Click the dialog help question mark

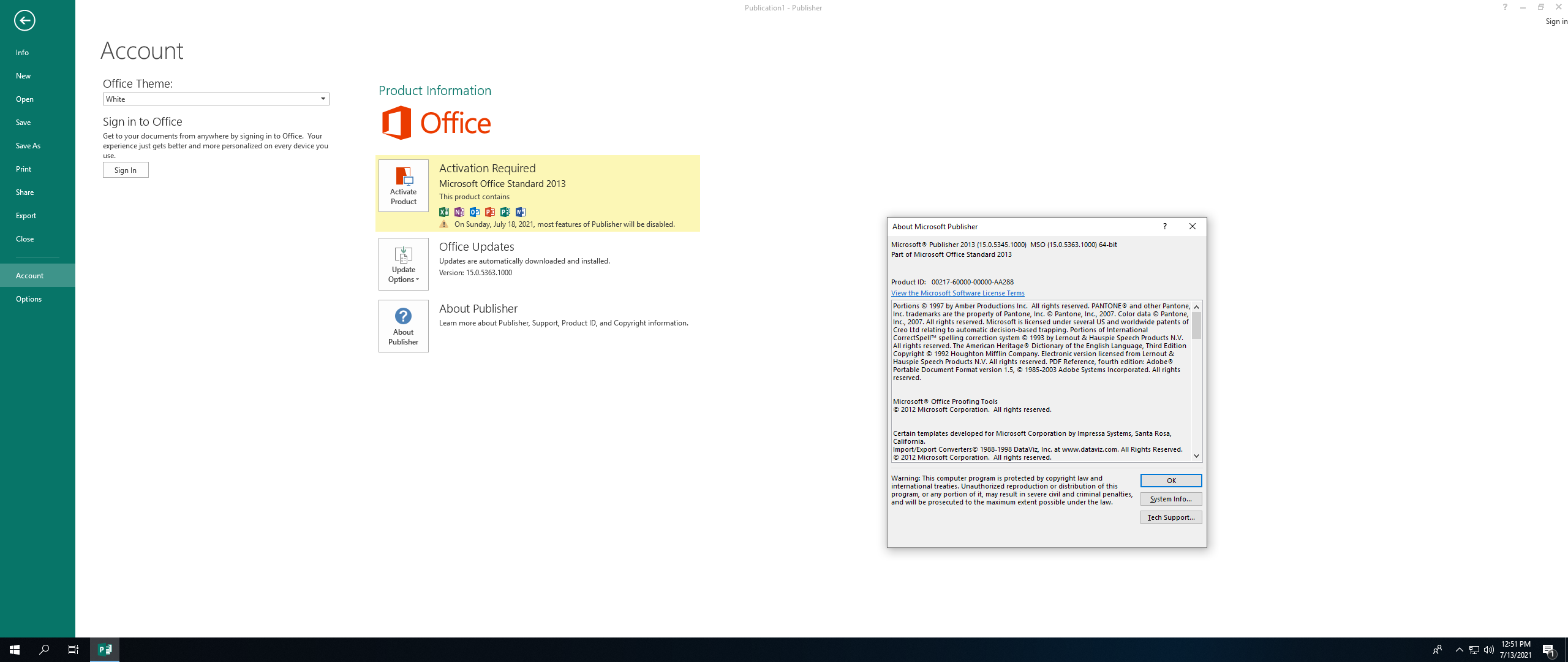[x=1164, y=226]
